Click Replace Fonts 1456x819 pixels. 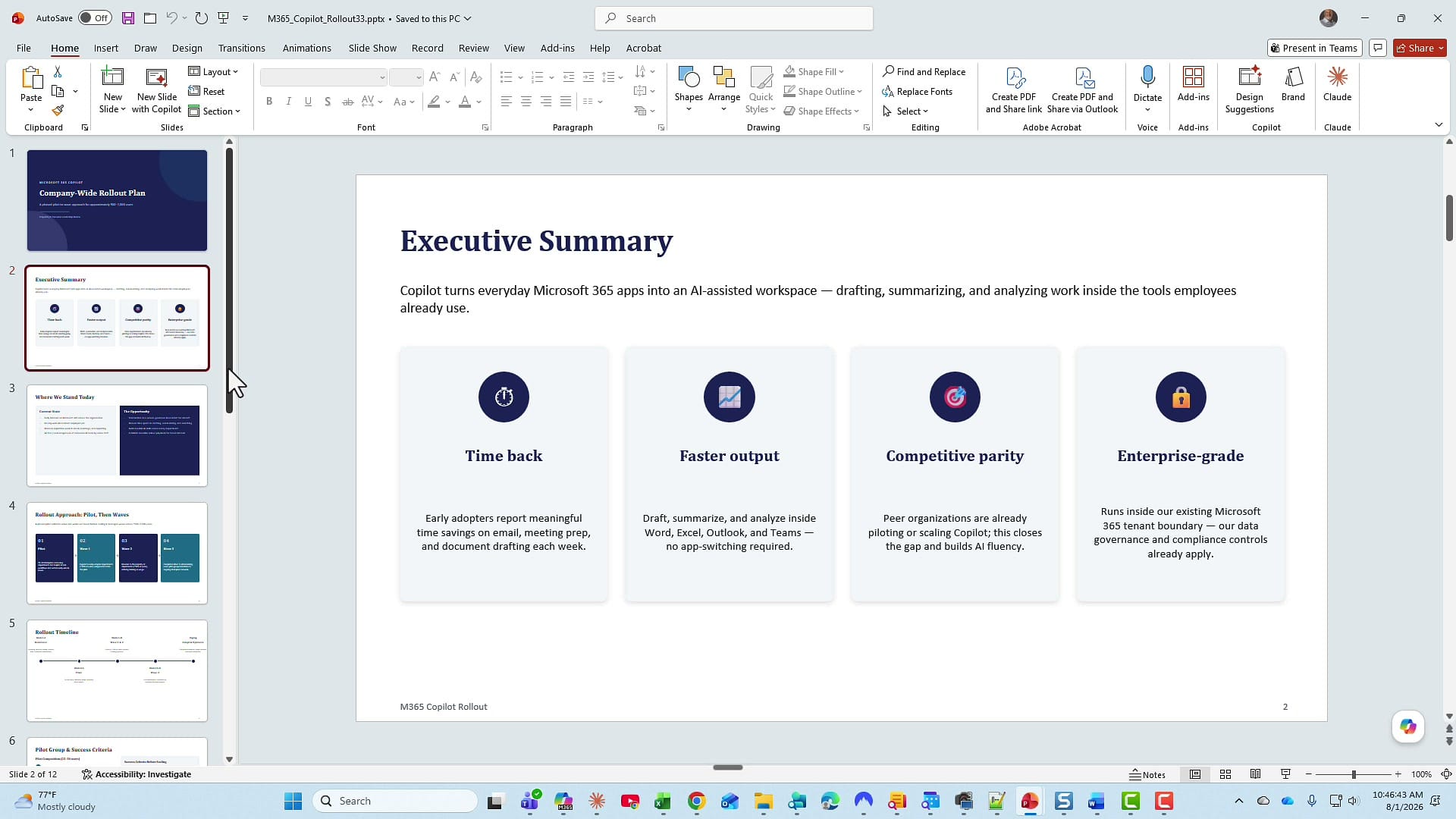coord(917,91)
